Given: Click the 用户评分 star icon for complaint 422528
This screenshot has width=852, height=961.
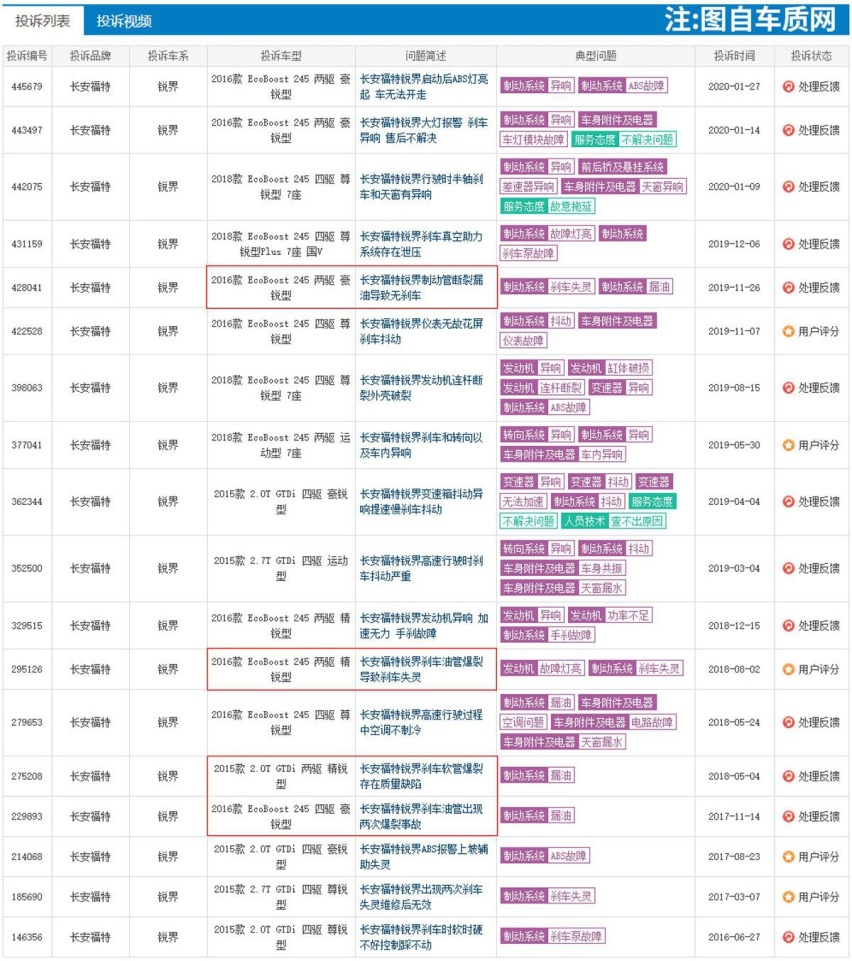Looking at the screenshot, I should 788,331.
